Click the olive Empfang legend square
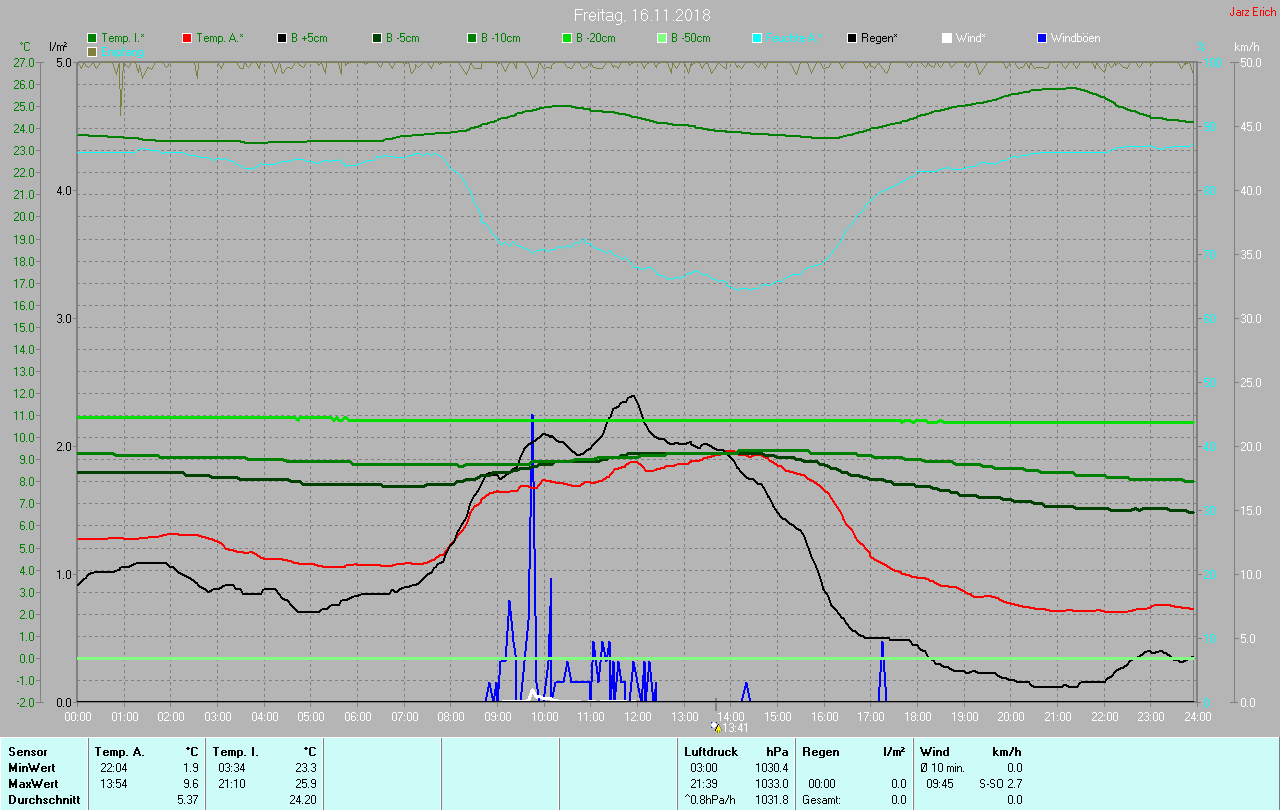The width and height of the screenshot is (1280, 810). (x=93, y=51)
